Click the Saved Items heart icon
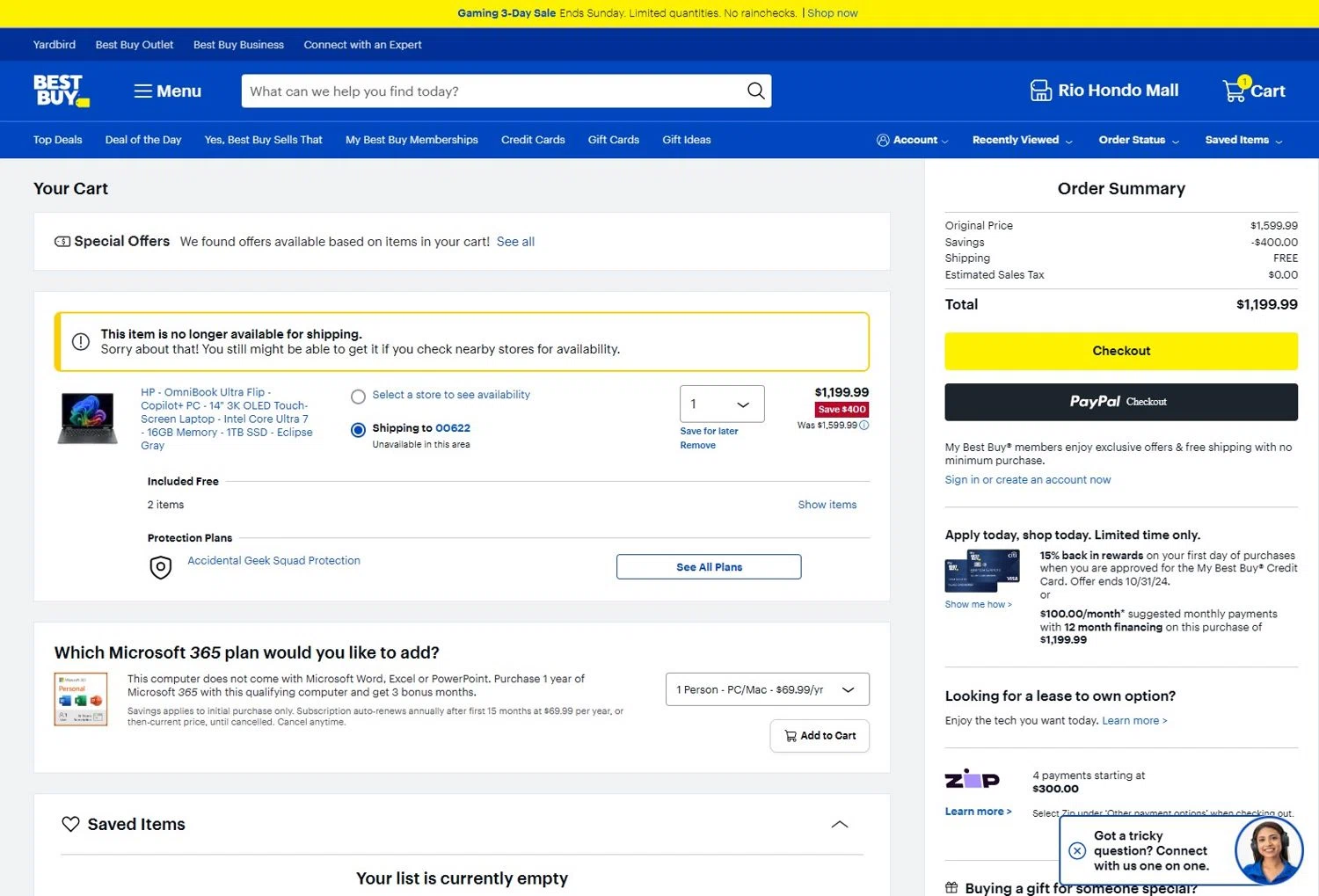The width and height of the screenshot is (1319, 896). tap(70, 824)
